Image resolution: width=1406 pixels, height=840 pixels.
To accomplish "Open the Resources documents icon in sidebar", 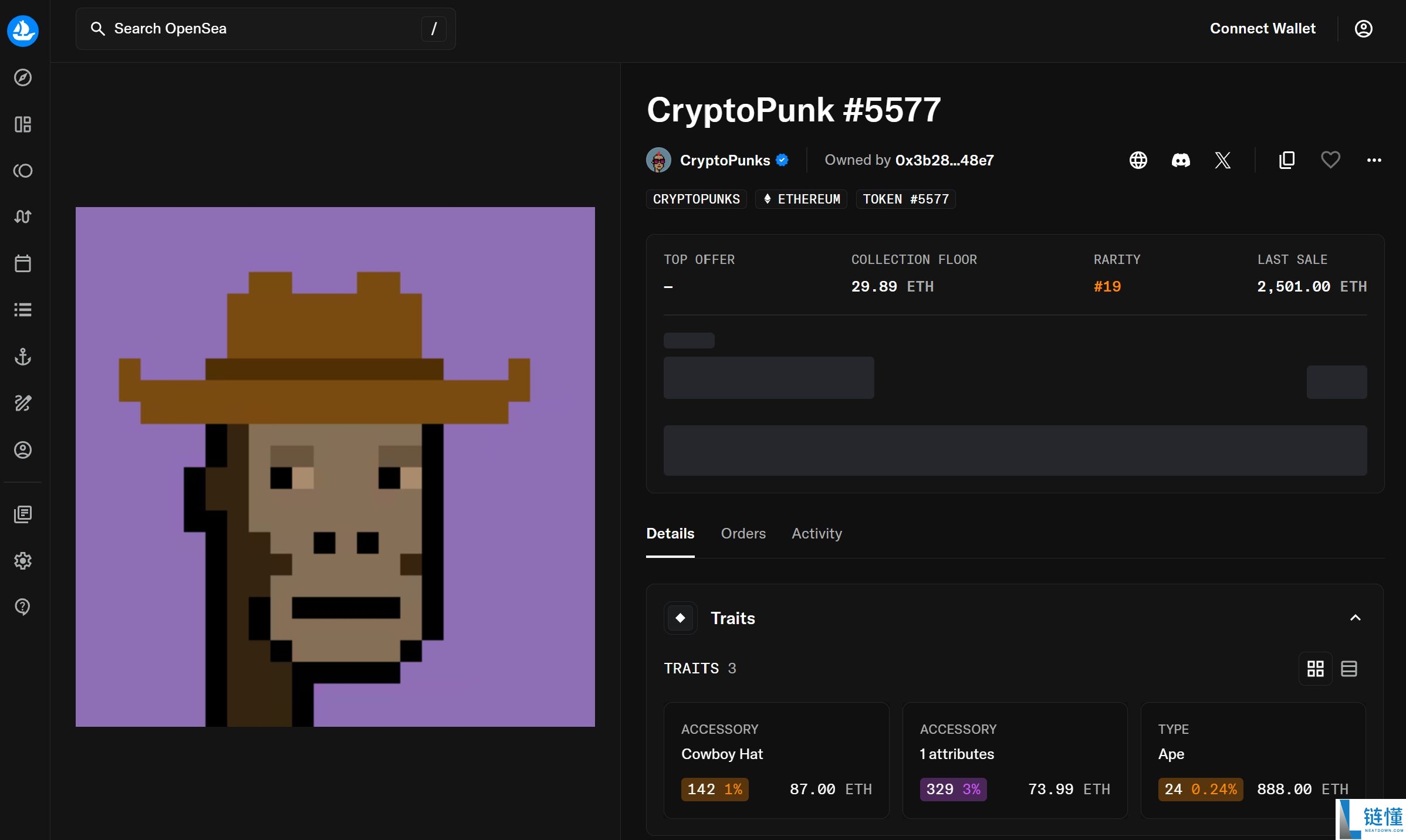I will 23,514.
